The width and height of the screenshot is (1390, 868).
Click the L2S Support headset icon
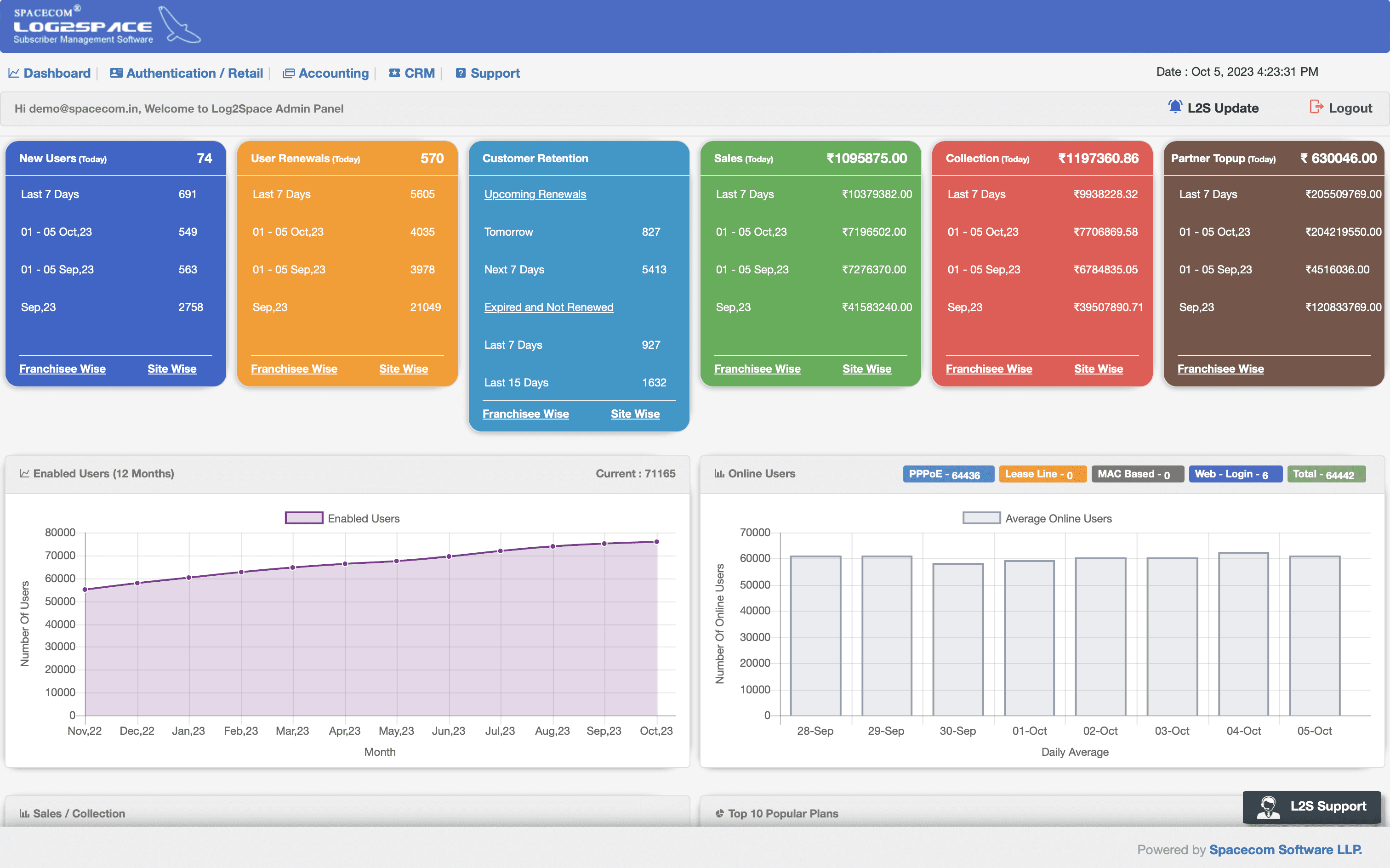tap(1268, 806)
